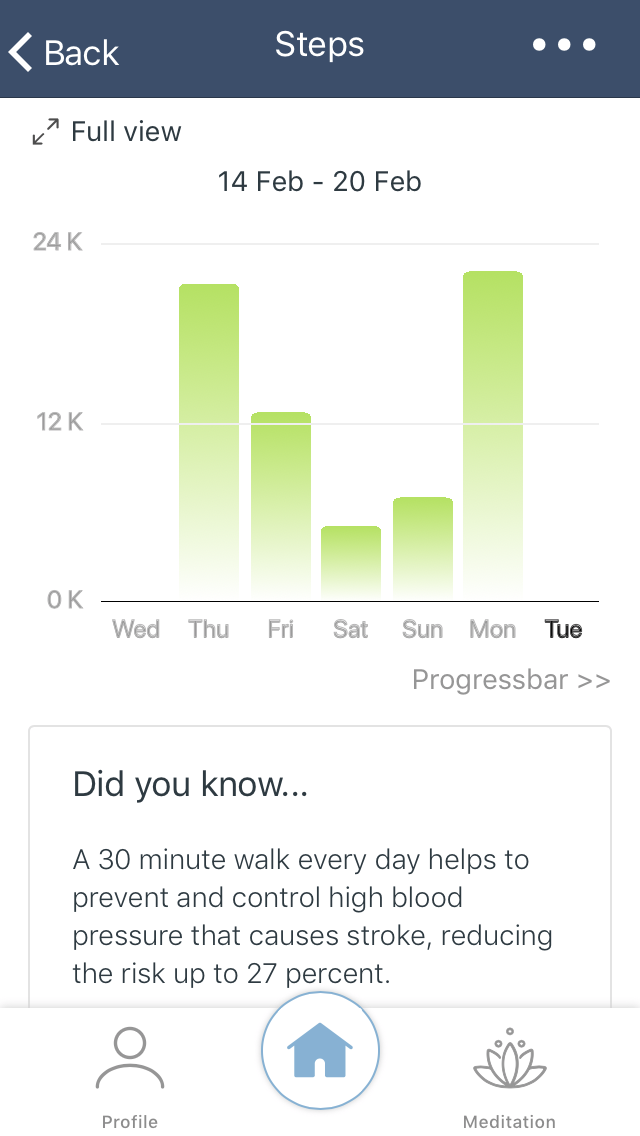Select the Monday steps bar

point(493,435)
